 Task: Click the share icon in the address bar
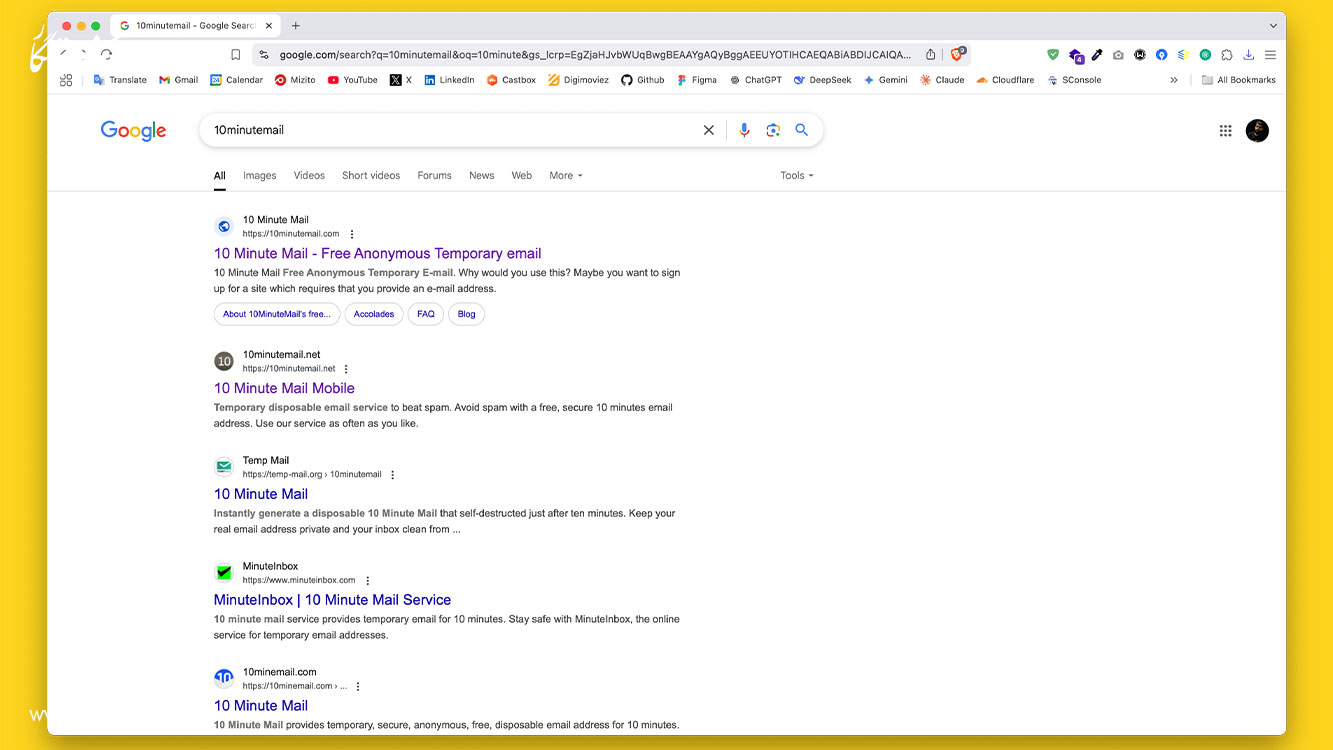[x=931, y=55]
